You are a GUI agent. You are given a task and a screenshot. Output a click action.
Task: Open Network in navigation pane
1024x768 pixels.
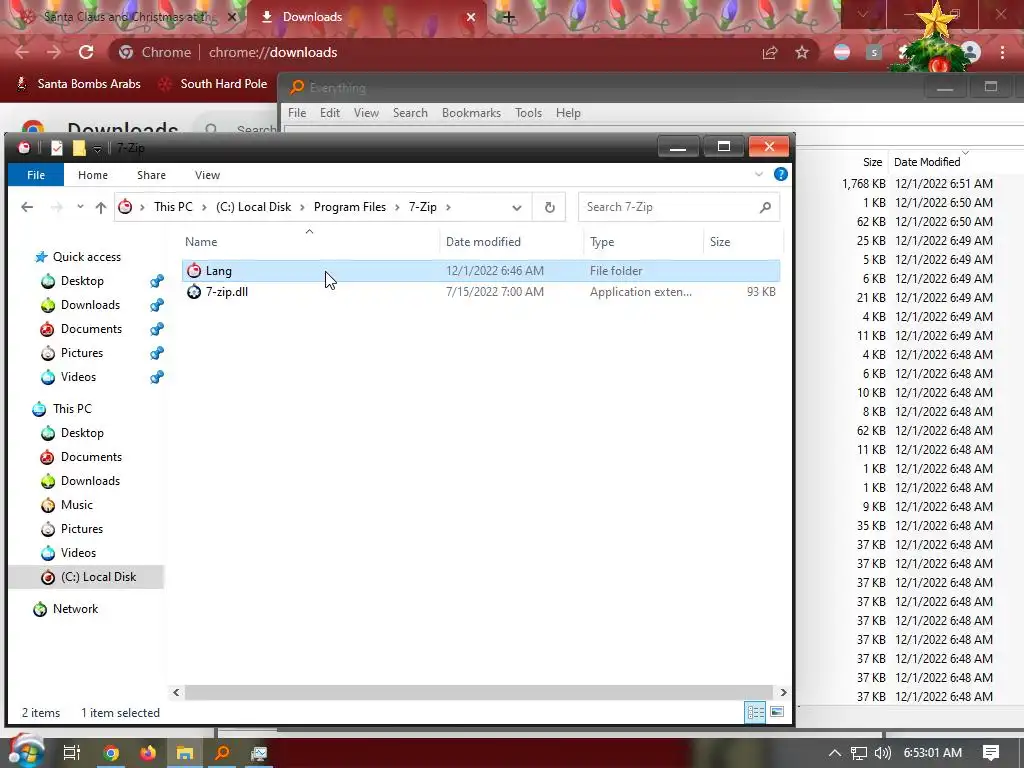75,609
